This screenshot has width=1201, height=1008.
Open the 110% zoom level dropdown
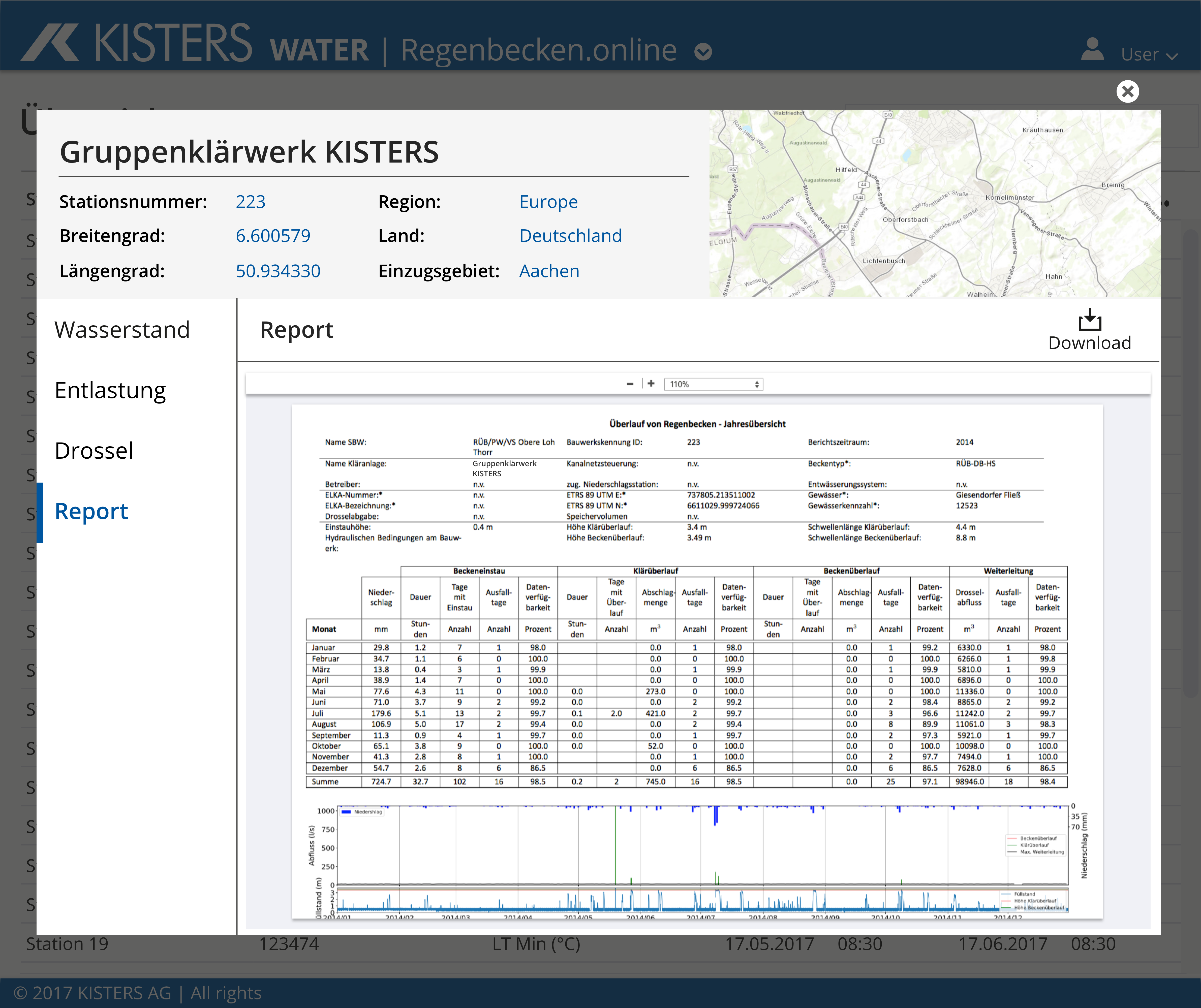pyautogui.click(x=713, y=384)
